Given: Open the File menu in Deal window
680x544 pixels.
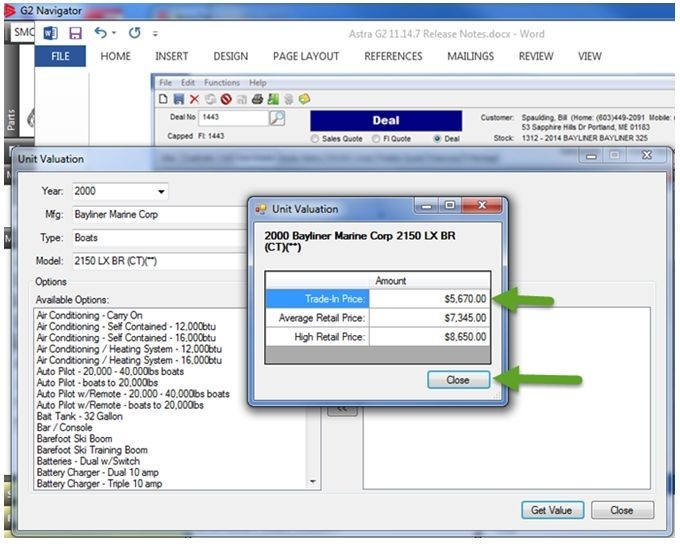Looking at the screenshot, I should coord(165,82).
